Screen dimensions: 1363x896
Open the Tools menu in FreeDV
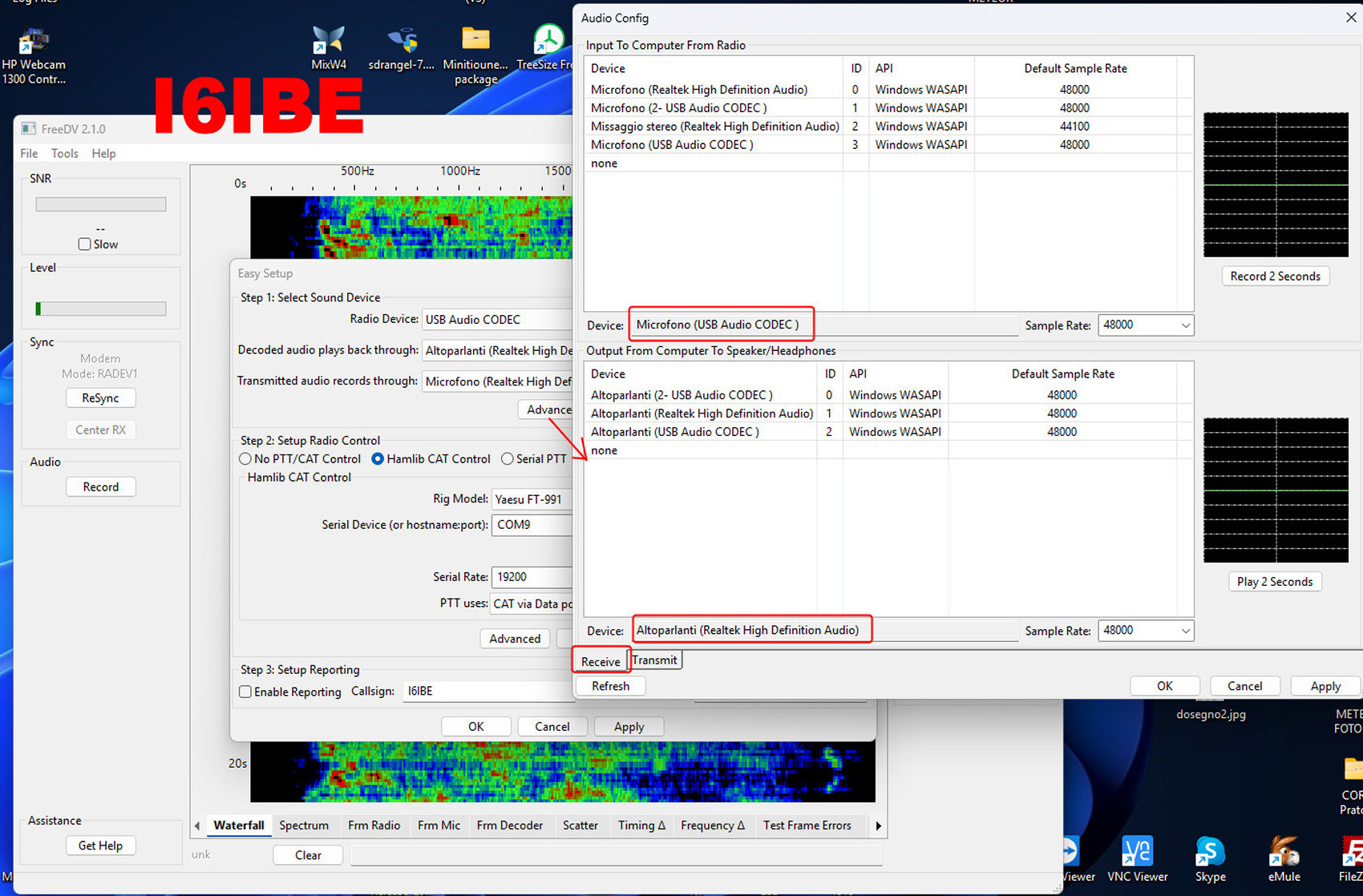click(64, 153)
